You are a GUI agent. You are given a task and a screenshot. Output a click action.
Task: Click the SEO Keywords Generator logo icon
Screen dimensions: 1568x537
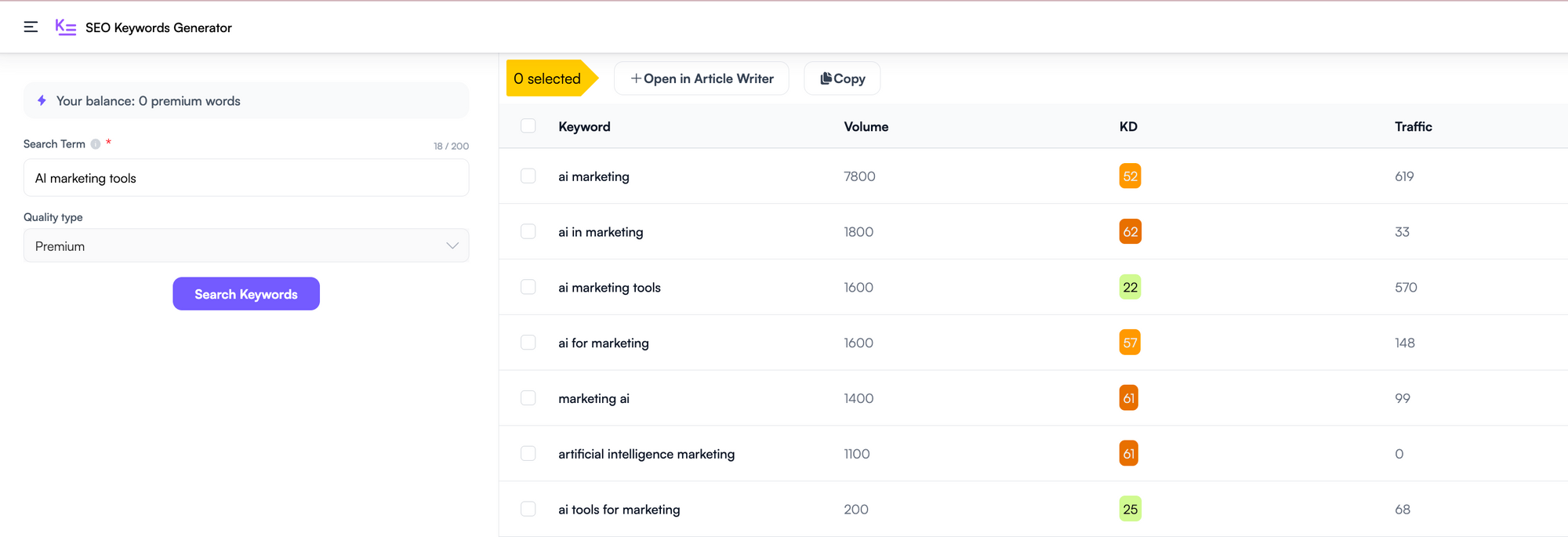tap(66, 27)
